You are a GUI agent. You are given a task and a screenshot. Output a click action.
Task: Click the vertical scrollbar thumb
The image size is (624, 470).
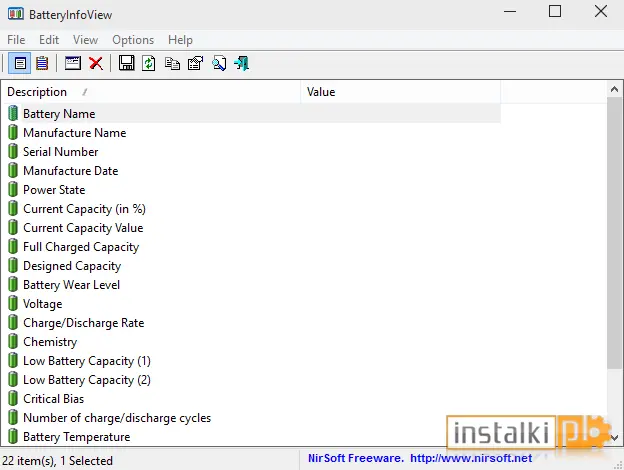(614, 233)
